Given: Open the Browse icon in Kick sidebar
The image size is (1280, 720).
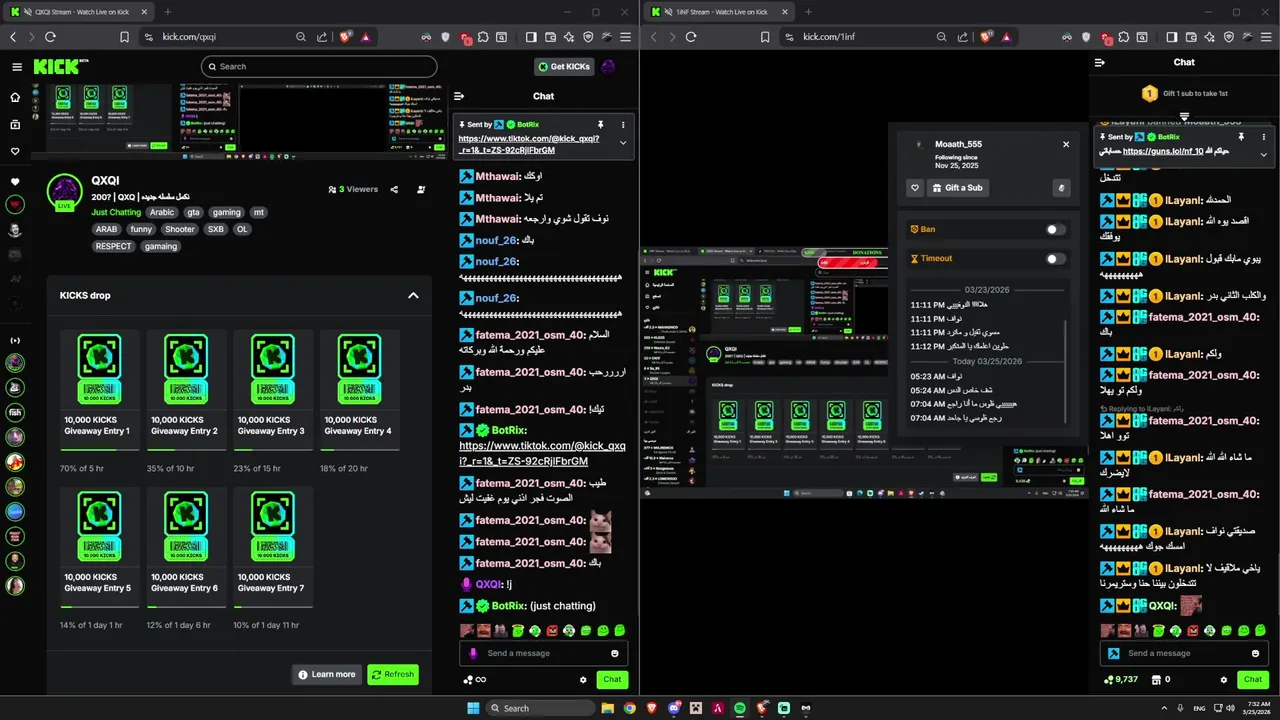Looking at the screenshot, I should pyautogui.click(x=15, y=125).
